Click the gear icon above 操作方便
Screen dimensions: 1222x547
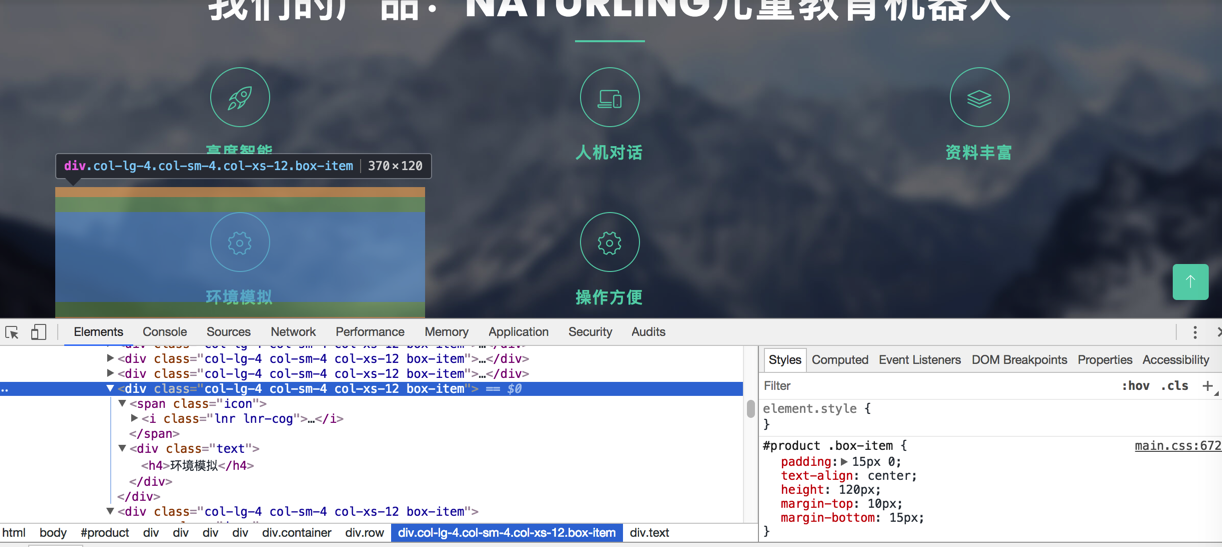(610, 242)
